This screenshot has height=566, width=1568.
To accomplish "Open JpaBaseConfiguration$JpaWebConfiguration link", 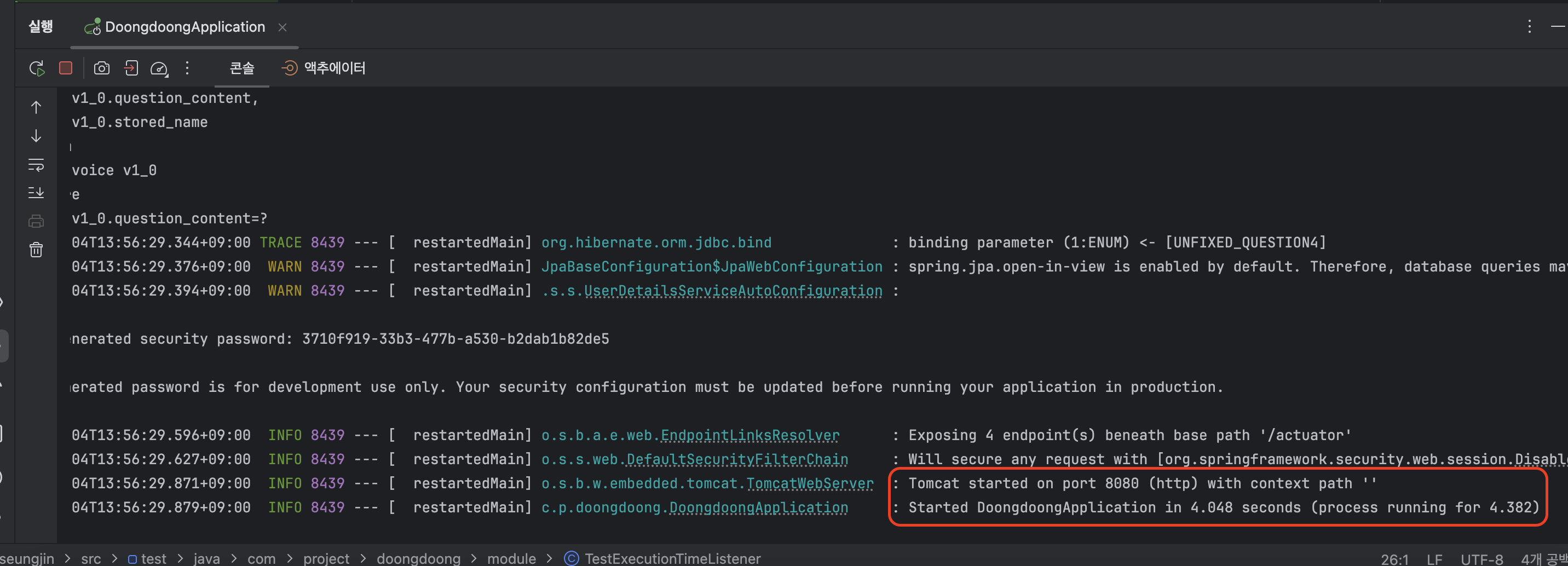I will point(712,267).
